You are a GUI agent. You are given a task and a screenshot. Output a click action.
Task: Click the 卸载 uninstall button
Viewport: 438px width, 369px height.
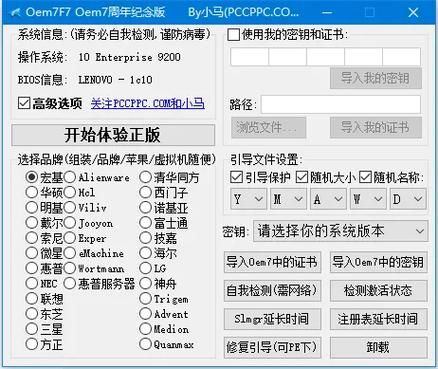[379, 348]
